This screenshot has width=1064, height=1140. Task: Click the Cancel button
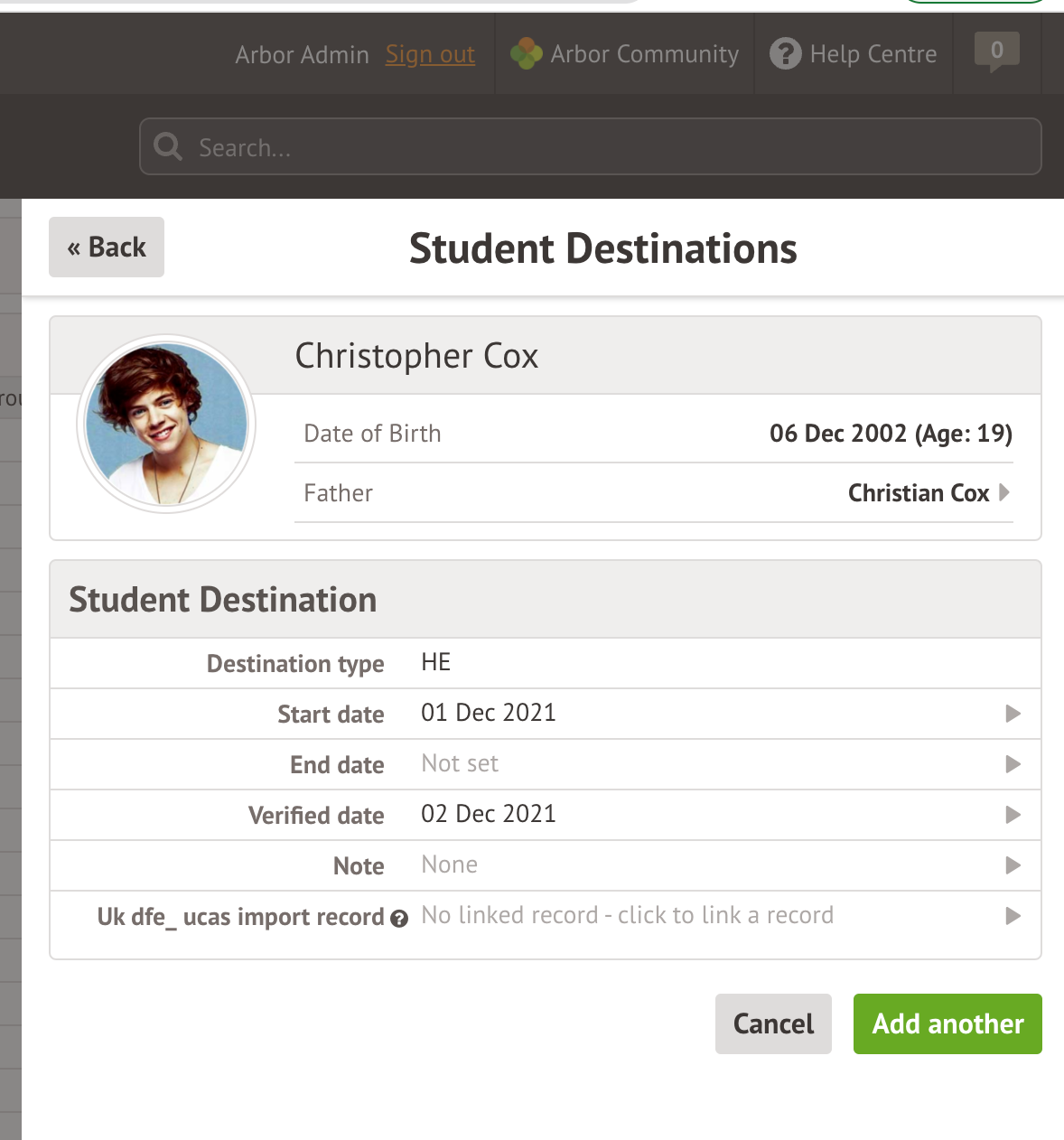[x=773, y=1023]
